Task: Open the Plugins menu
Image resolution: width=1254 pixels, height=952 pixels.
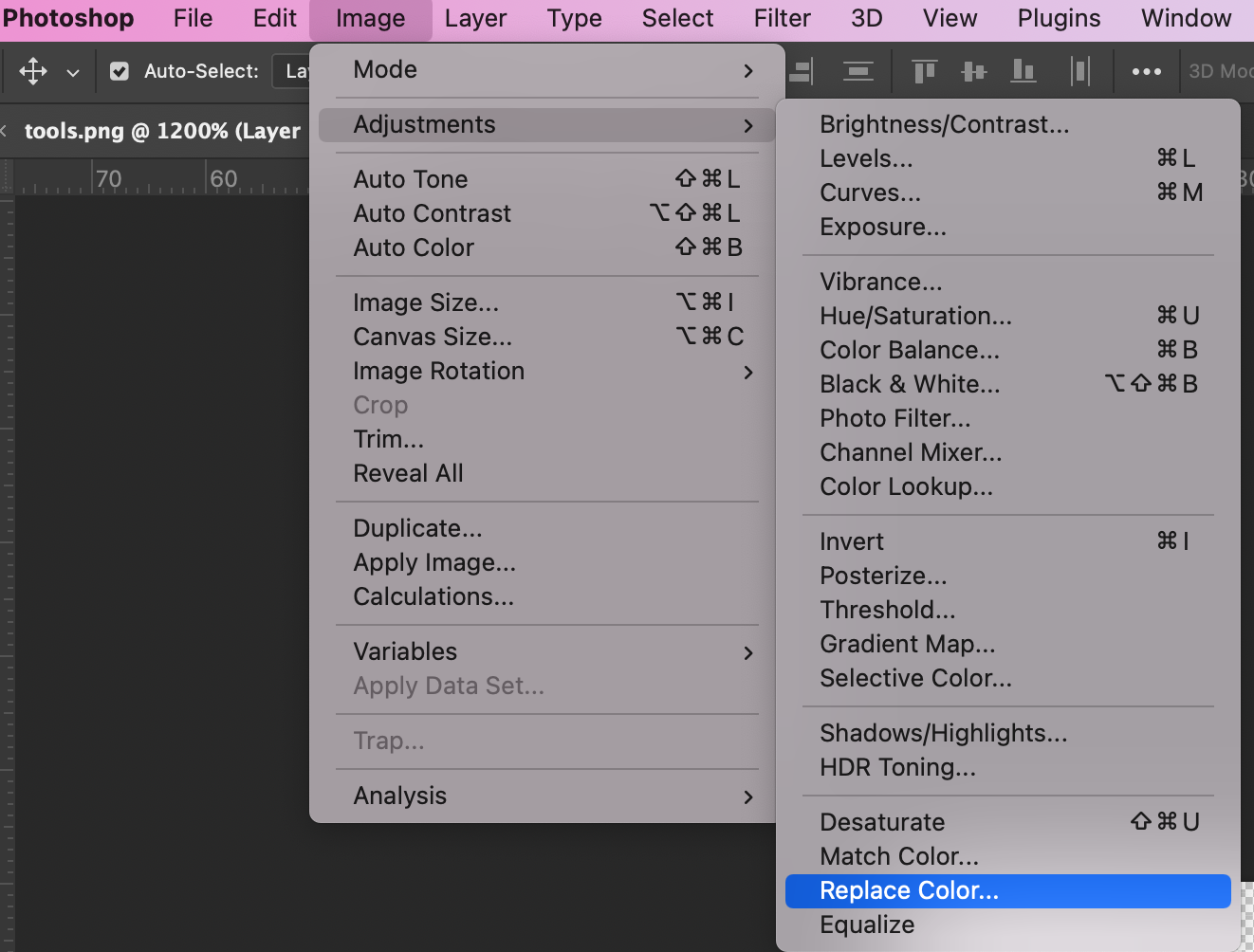Action: pyautogui.click(x=1059, y=18)
